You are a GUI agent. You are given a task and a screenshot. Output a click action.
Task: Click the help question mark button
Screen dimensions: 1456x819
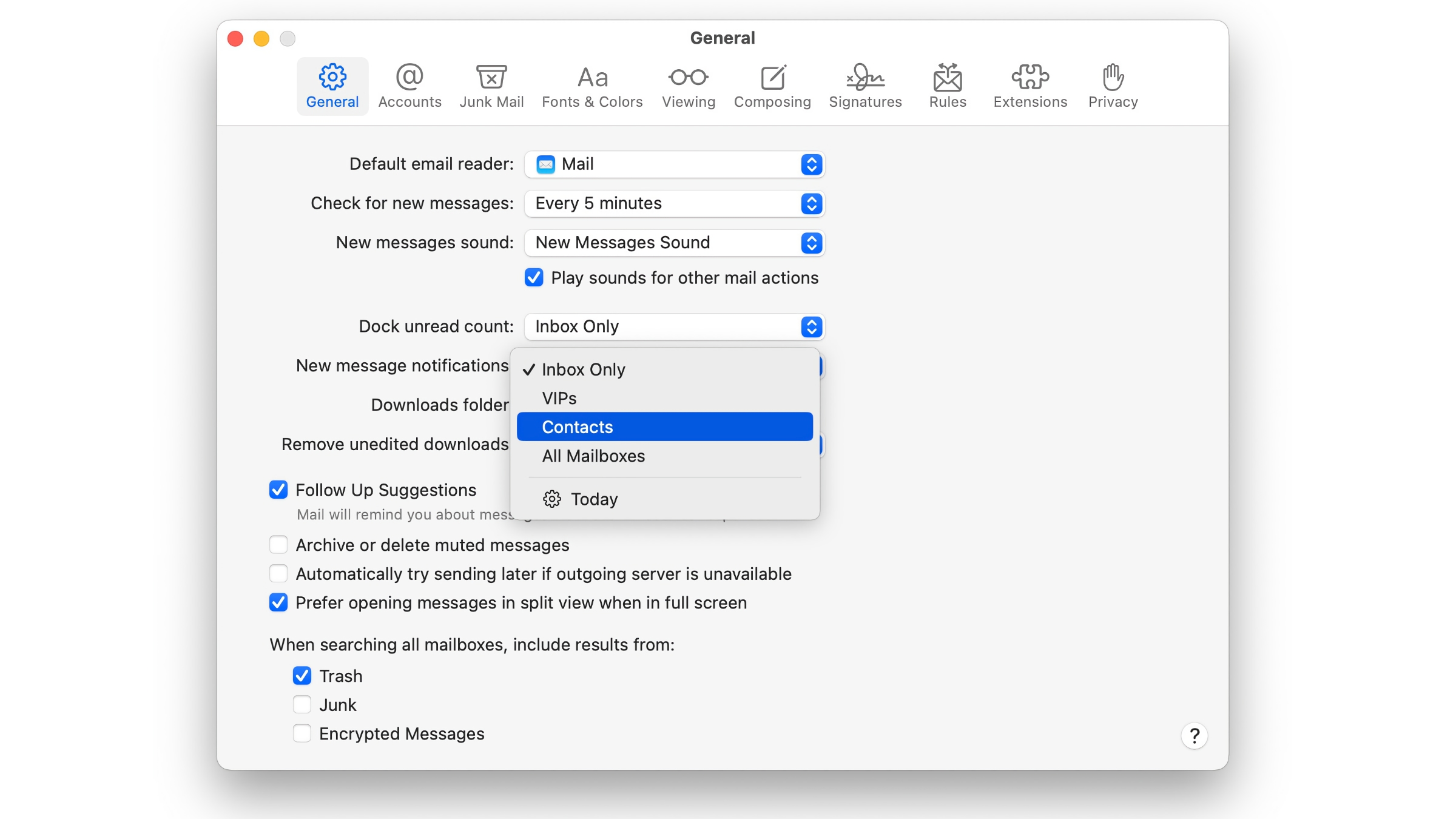point(1195,736)
